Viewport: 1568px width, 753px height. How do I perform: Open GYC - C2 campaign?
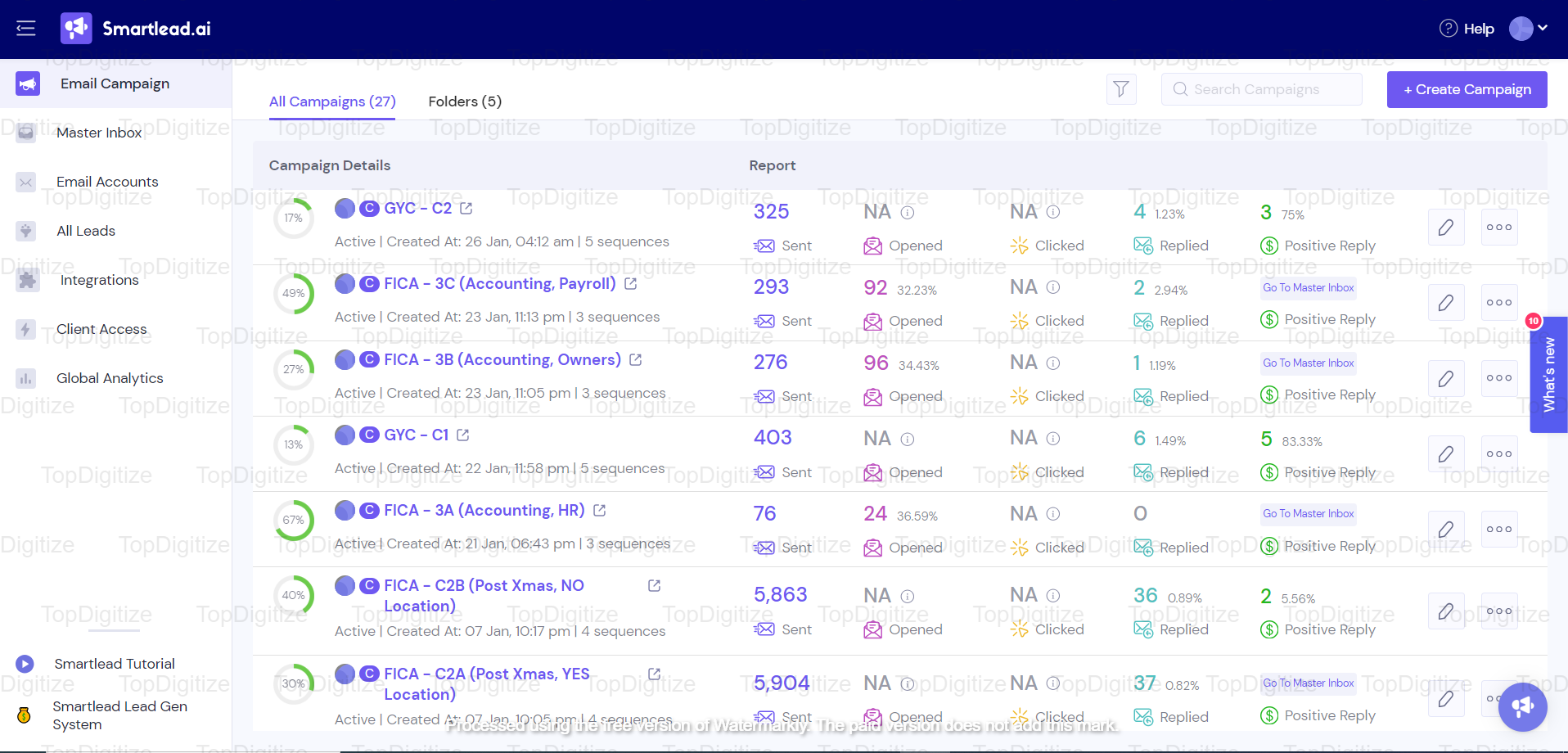point(417,208)
